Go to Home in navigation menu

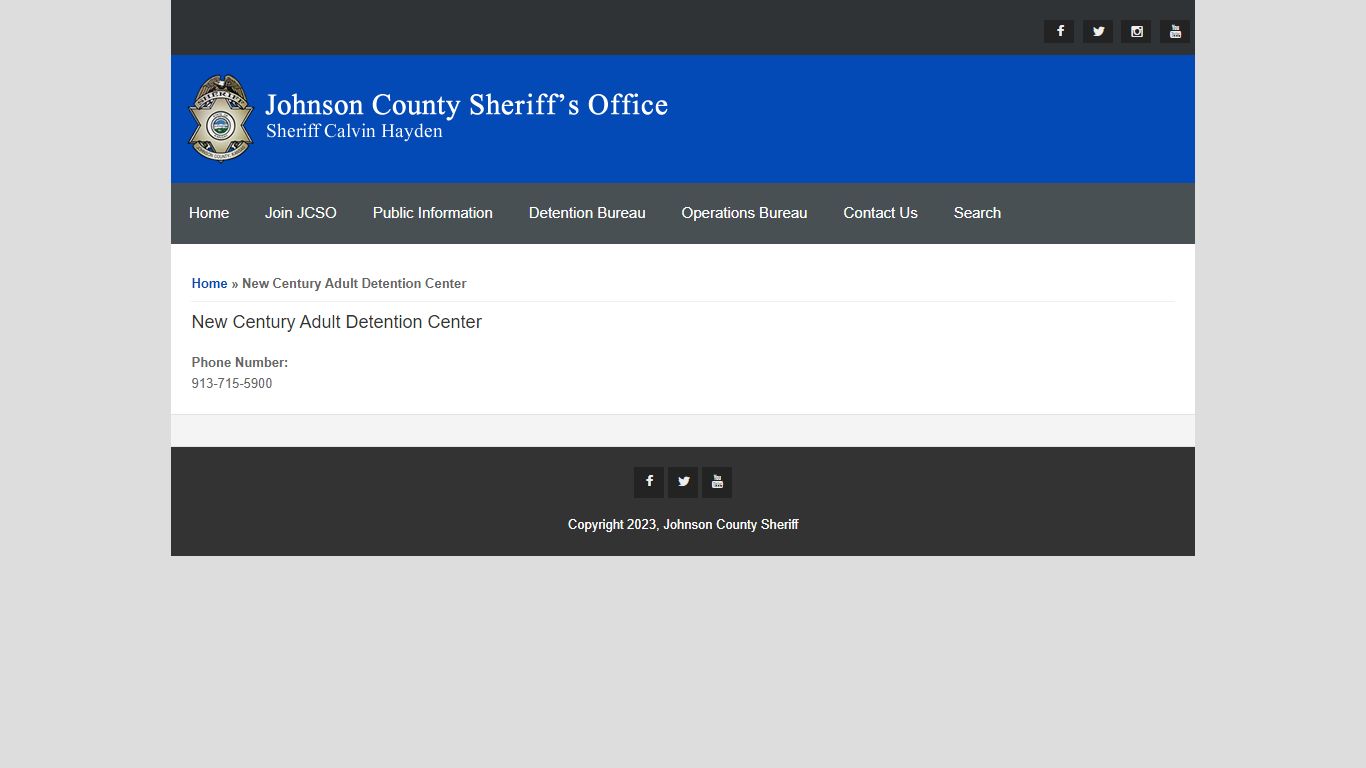coord(209,213)
